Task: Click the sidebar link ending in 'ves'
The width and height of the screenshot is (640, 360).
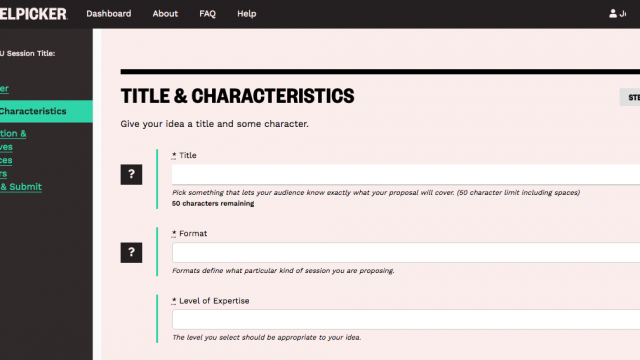Action: coord(6,147)
